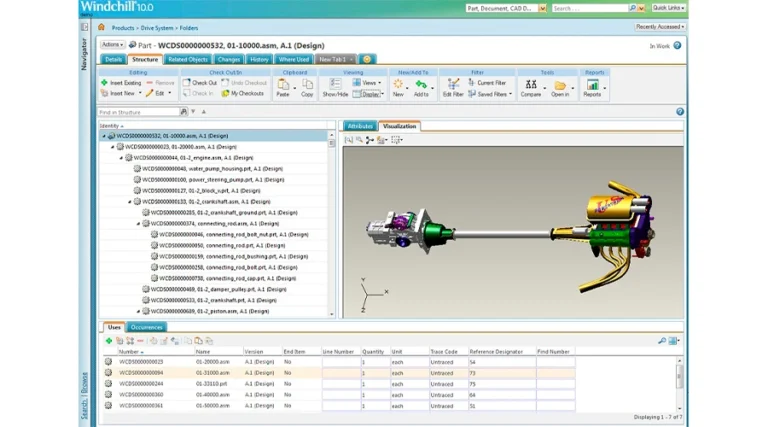This screenshot has width=768, height=427.
Task: Click the help question mark near In Work
Action: 677,46
